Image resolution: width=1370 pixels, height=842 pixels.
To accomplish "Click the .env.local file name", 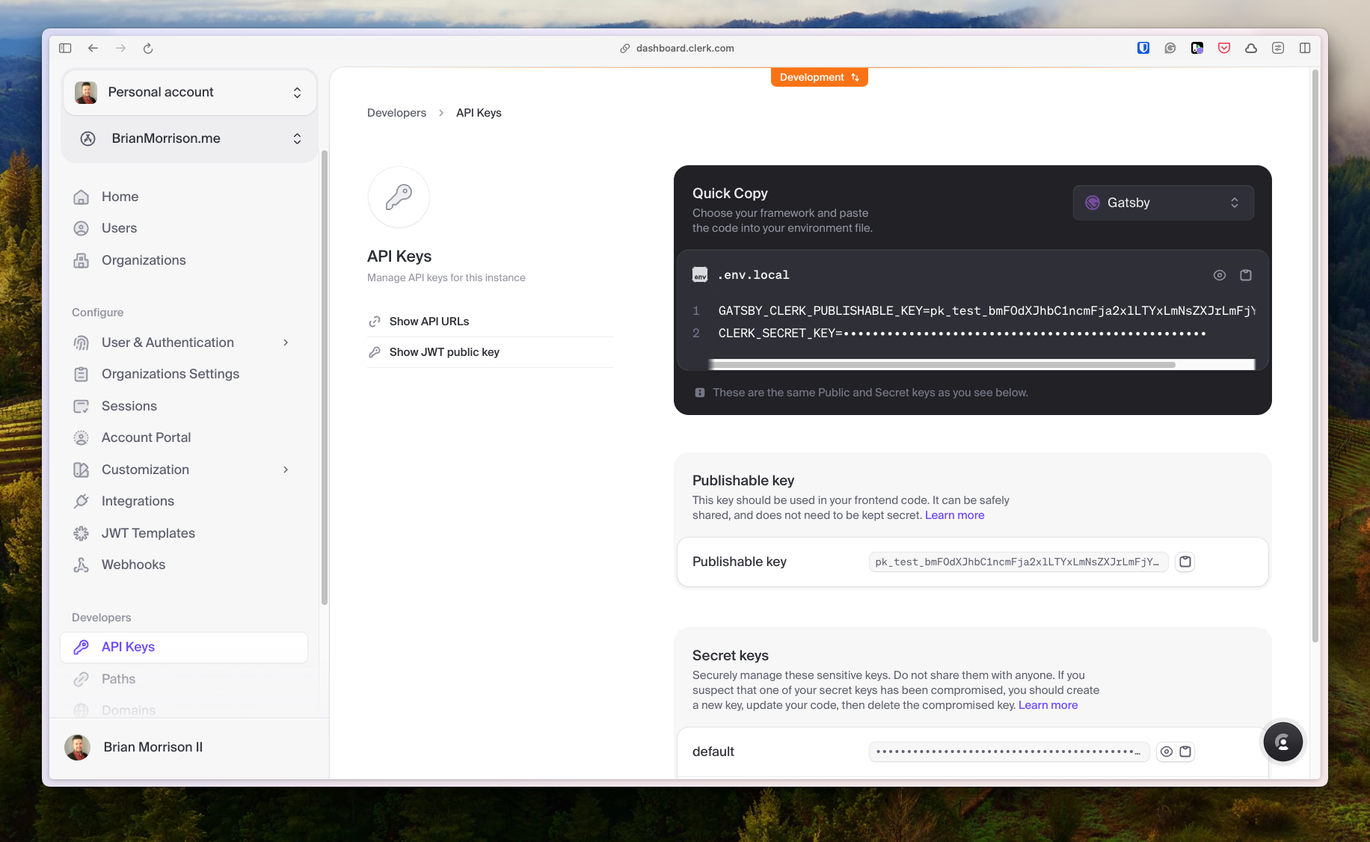I will 753,275.
